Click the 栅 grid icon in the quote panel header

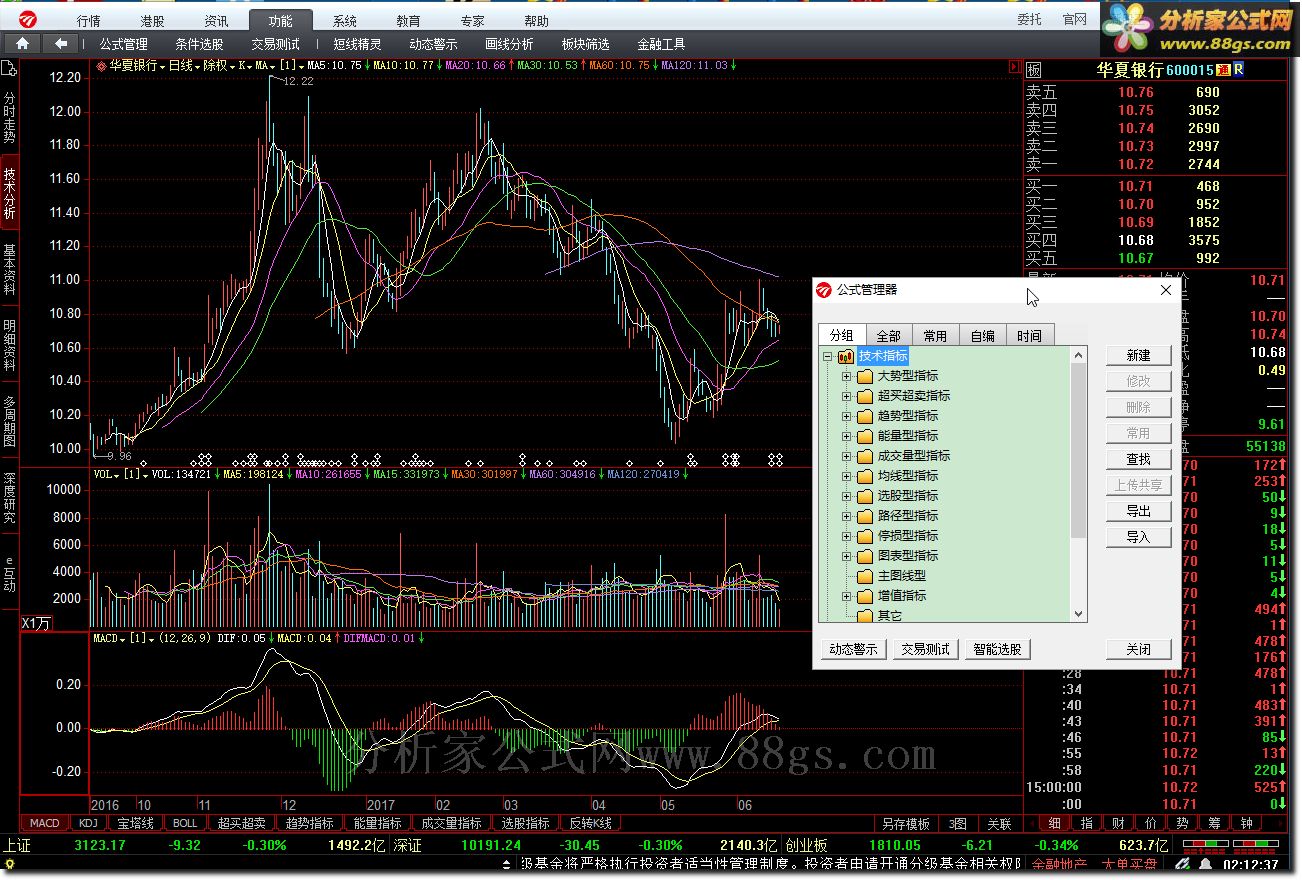pyautogui.click(x=1034, y=70)
